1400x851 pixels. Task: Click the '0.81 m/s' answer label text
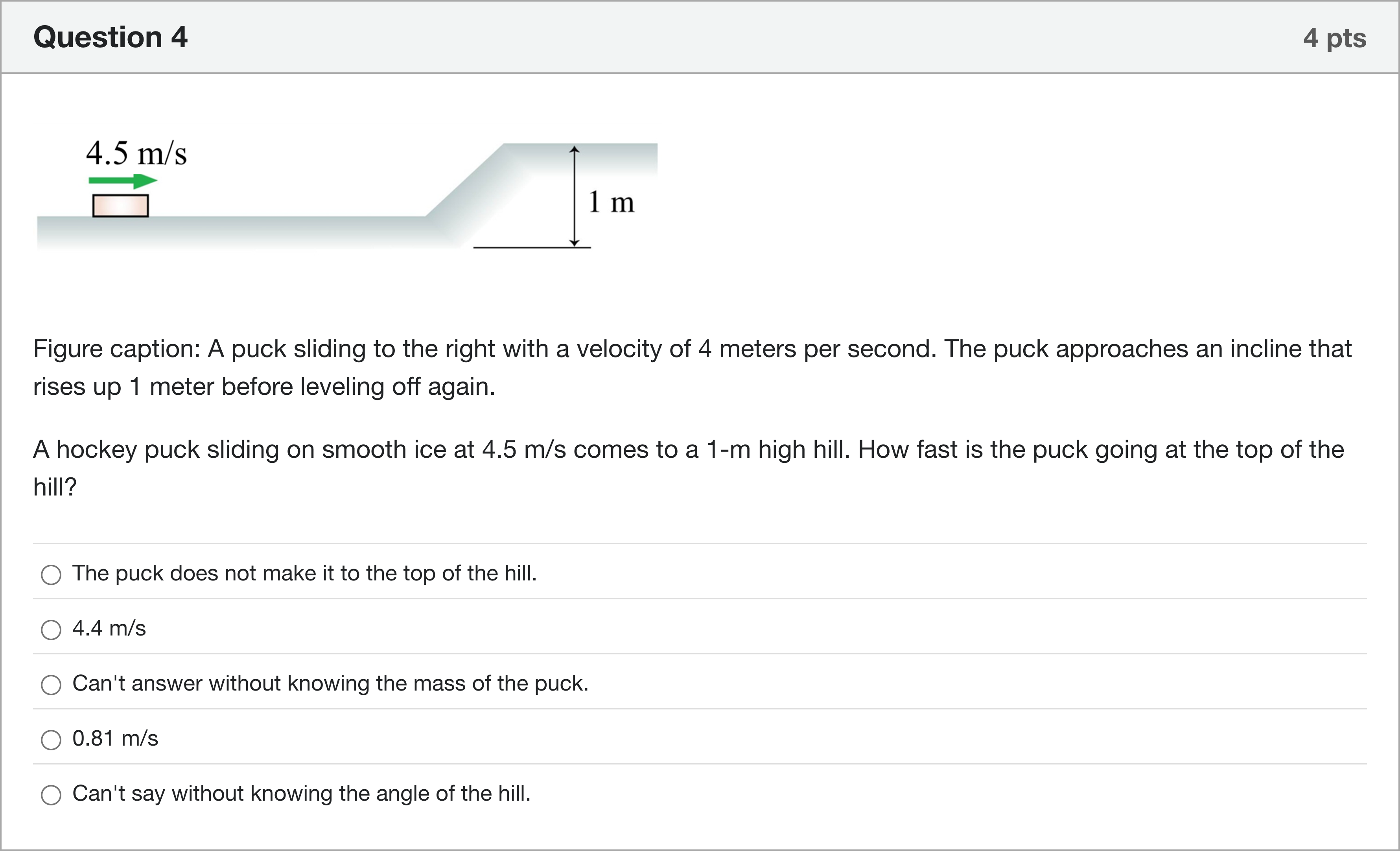pyautogui.click(x=115, y=739)
